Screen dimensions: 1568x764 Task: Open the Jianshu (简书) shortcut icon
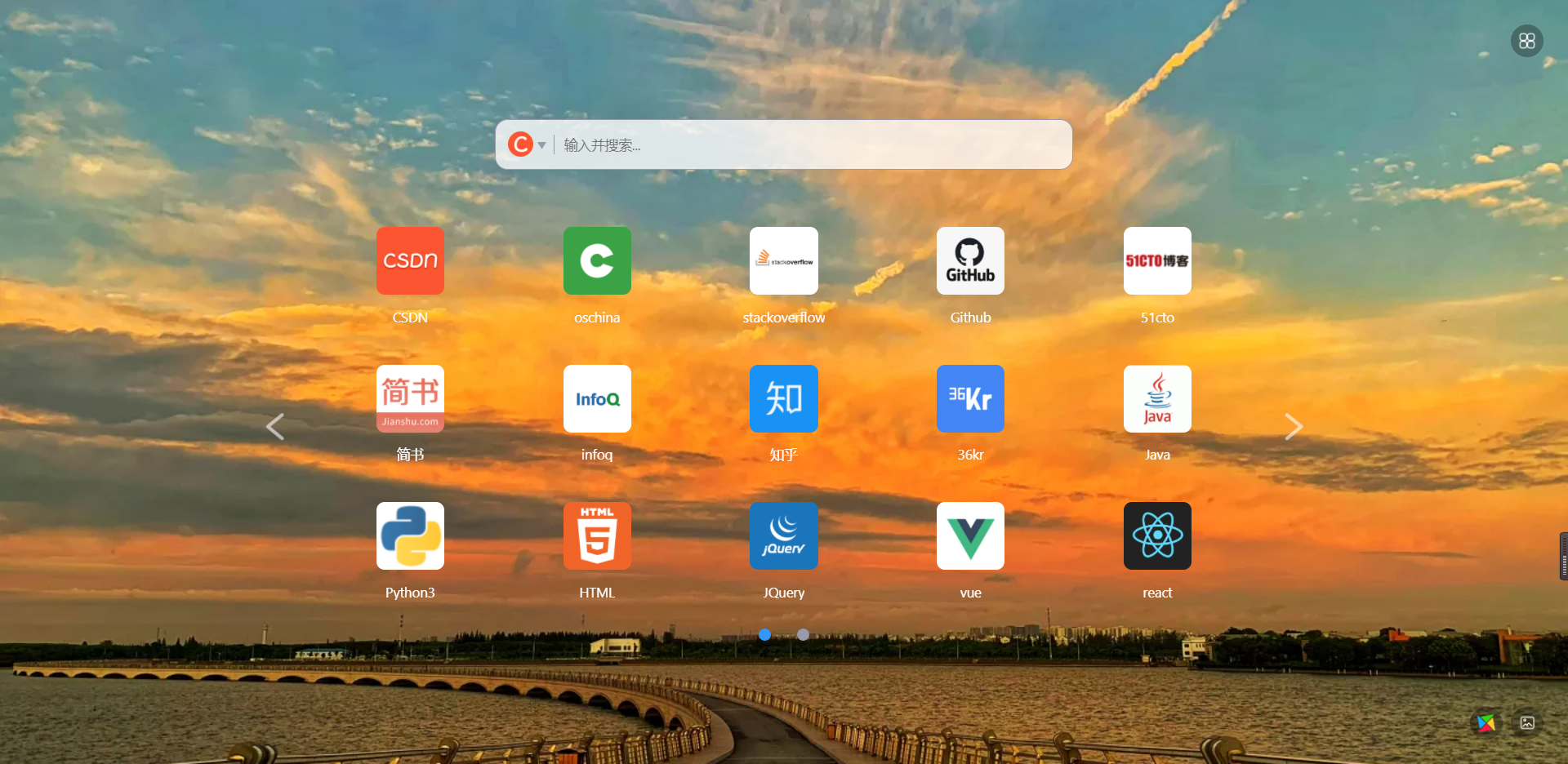pyautogui.click(x=410, y=398)
